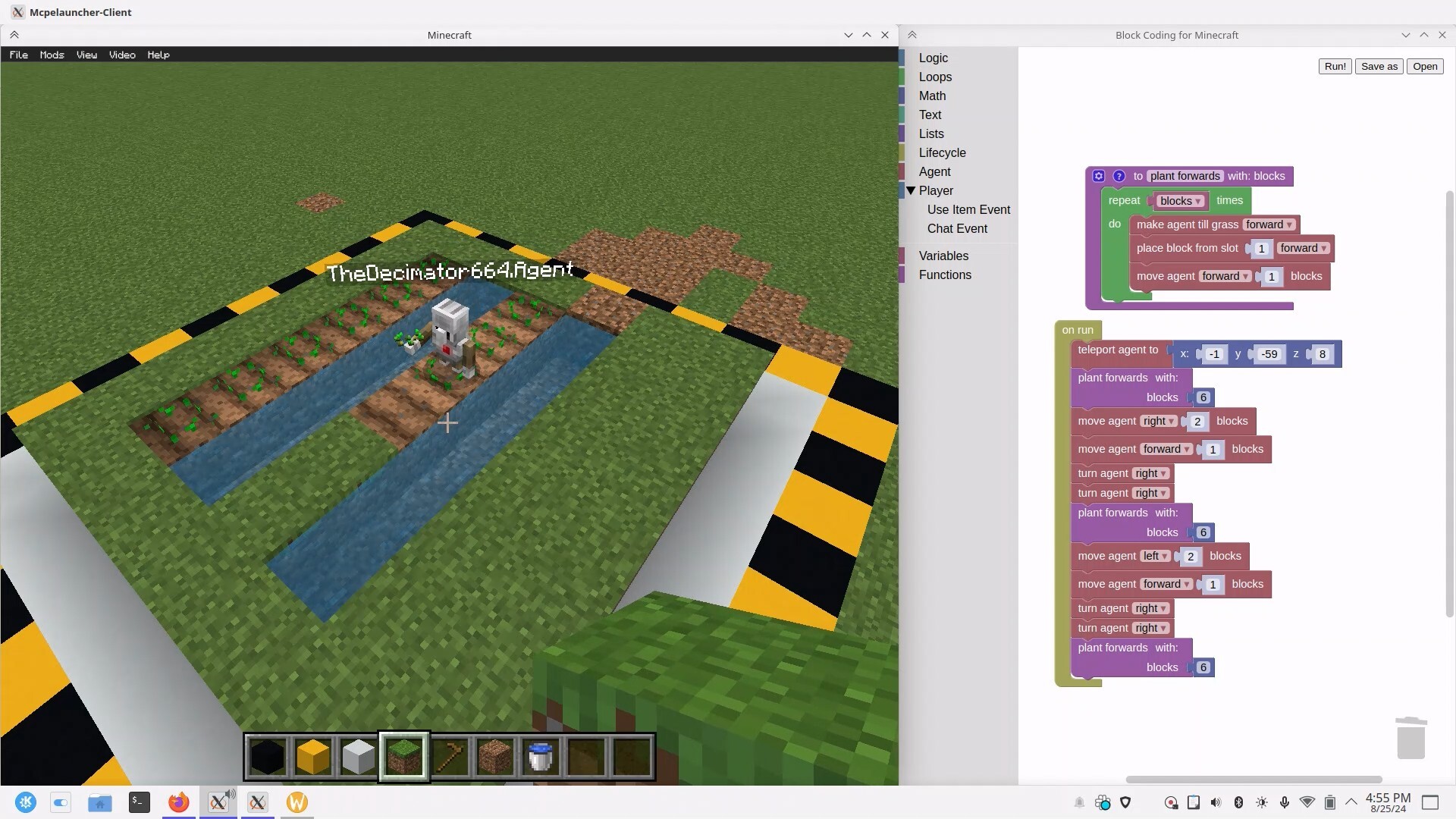Run the block code with the Run! button

pyautogui.click(x=1335, y=66)
